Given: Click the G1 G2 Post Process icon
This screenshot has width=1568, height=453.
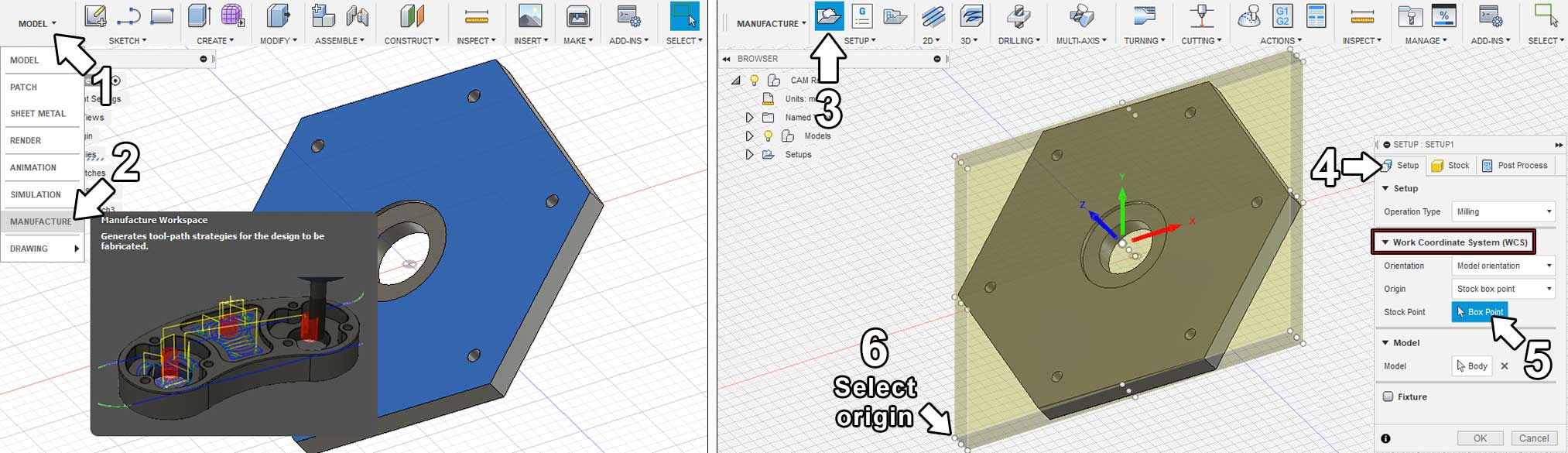Looking at the screenshot, I should click(x=1282, y=15).
